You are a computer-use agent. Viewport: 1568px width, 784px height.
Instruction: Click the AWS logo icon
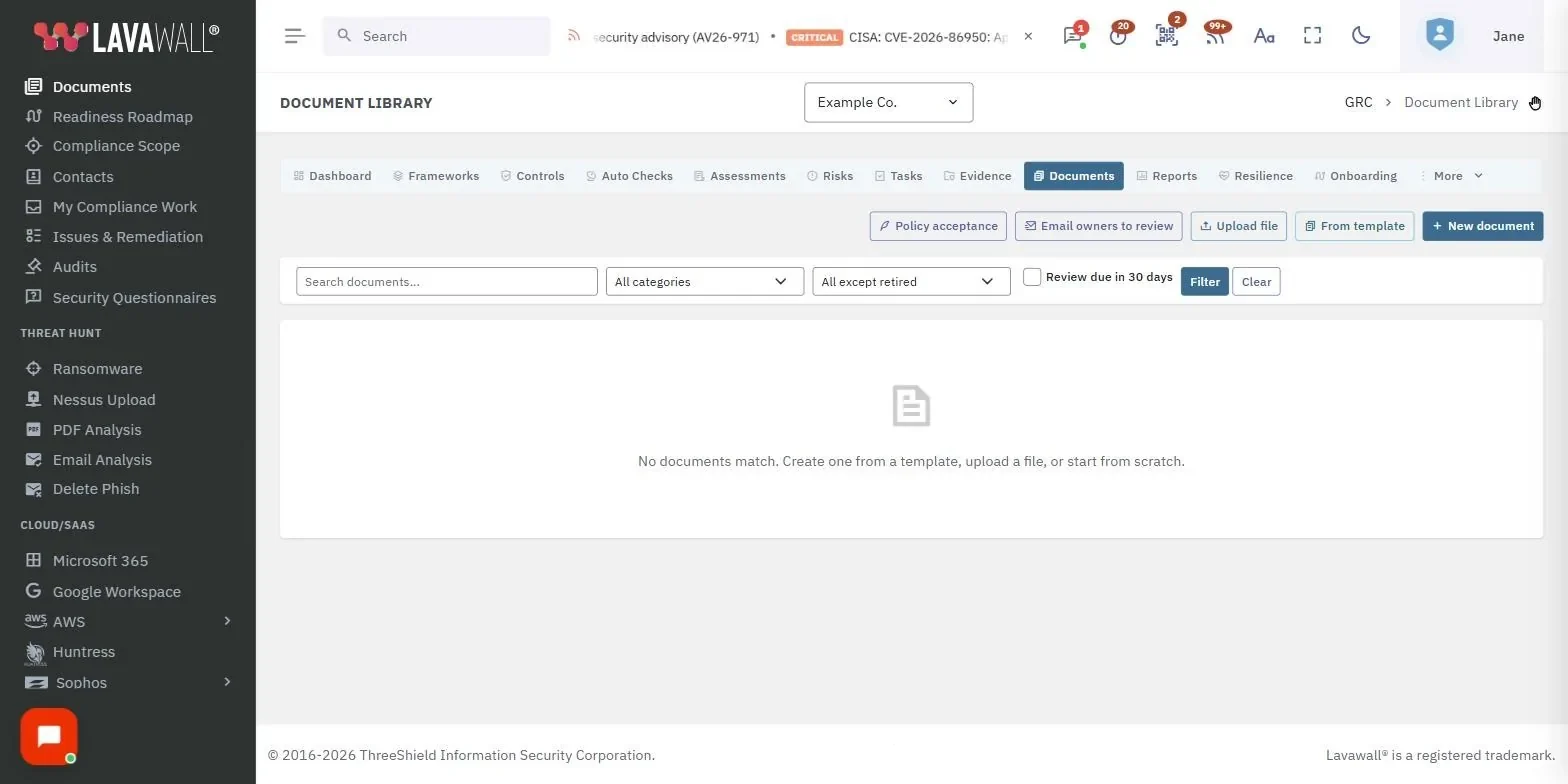tap(35, 621)
